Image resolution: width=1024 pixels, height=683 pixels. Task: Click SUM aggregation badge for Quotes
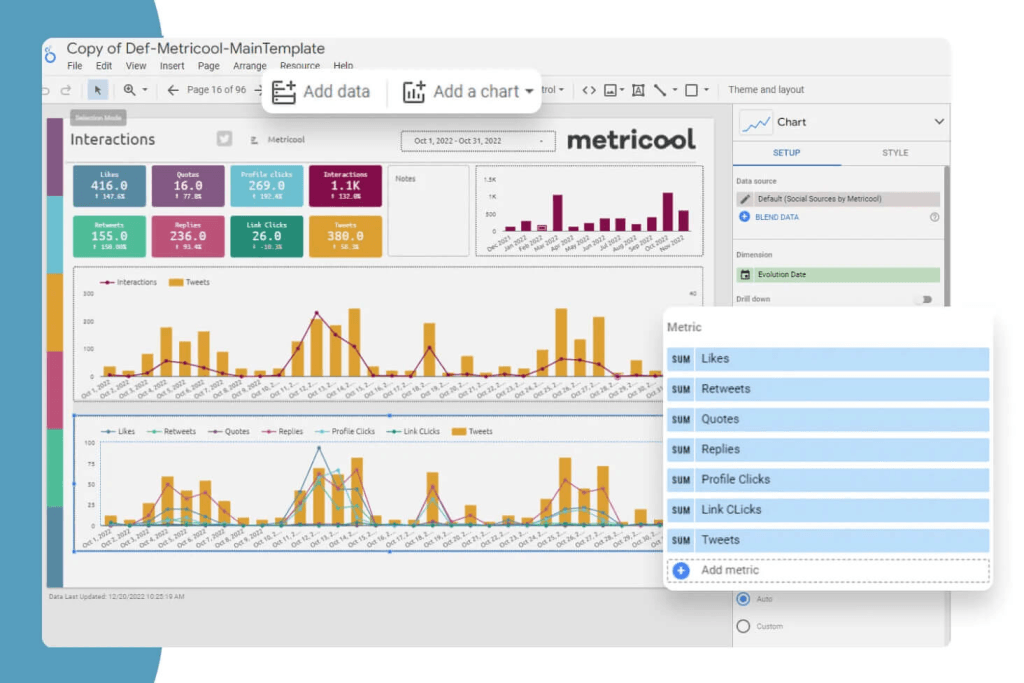point(681,419)
